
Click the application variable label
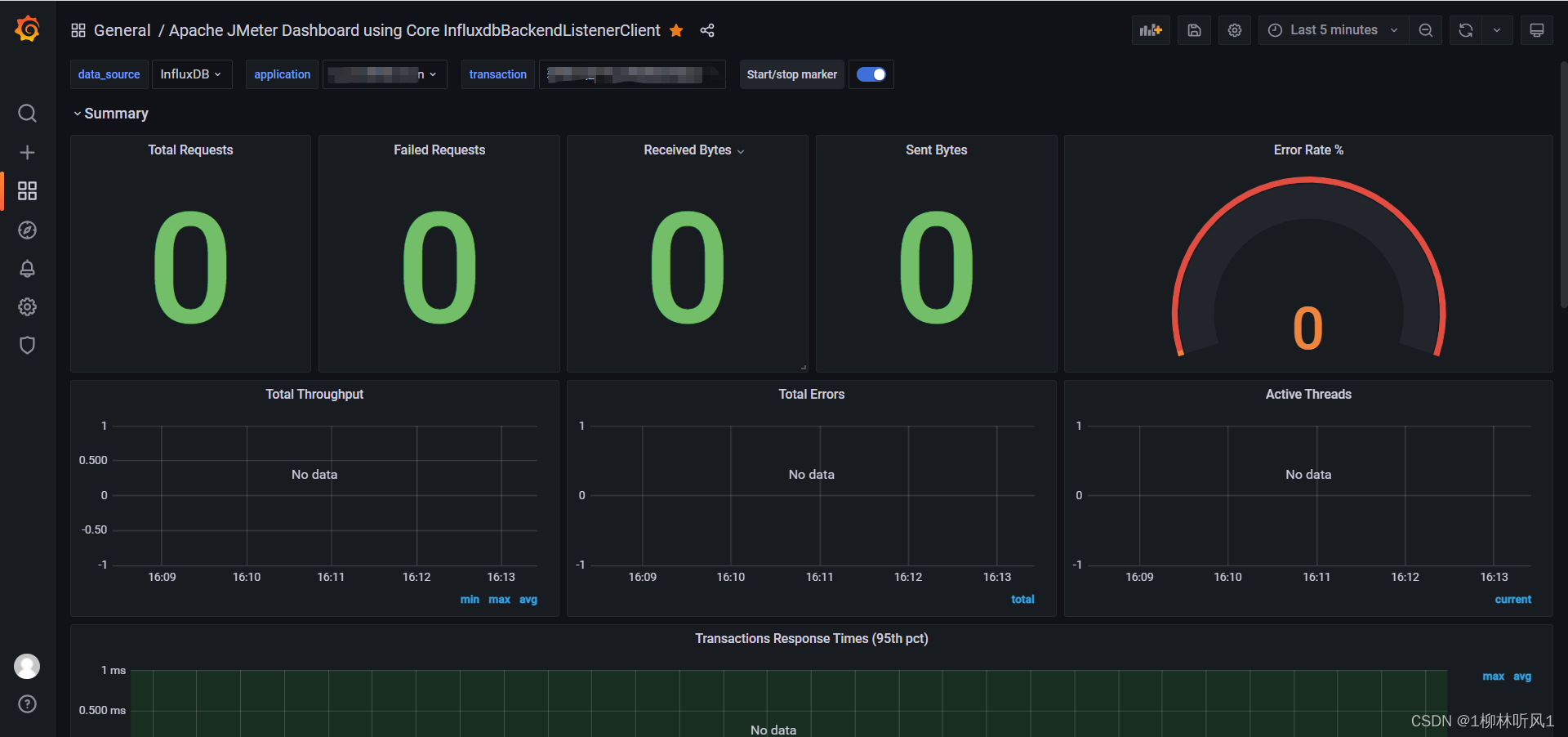[282, 74]
